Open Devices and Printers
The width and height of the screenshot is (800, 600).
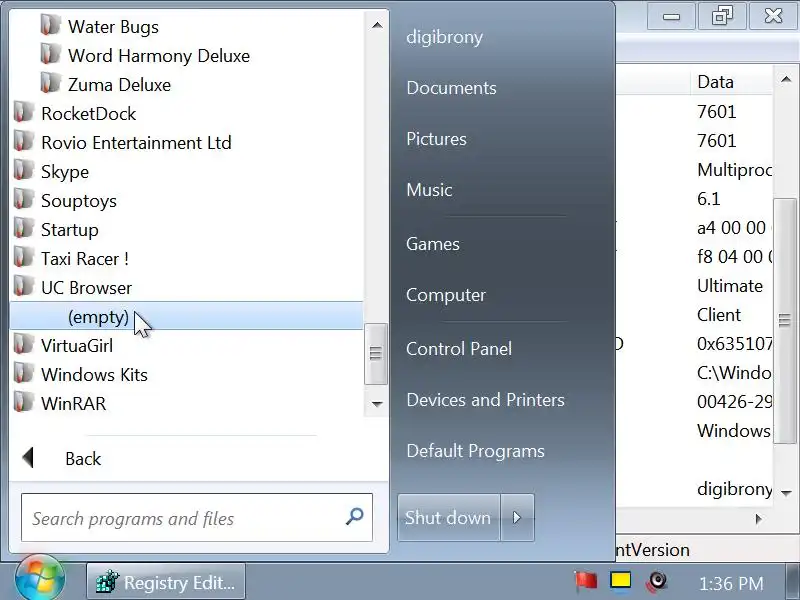point(485,400)
